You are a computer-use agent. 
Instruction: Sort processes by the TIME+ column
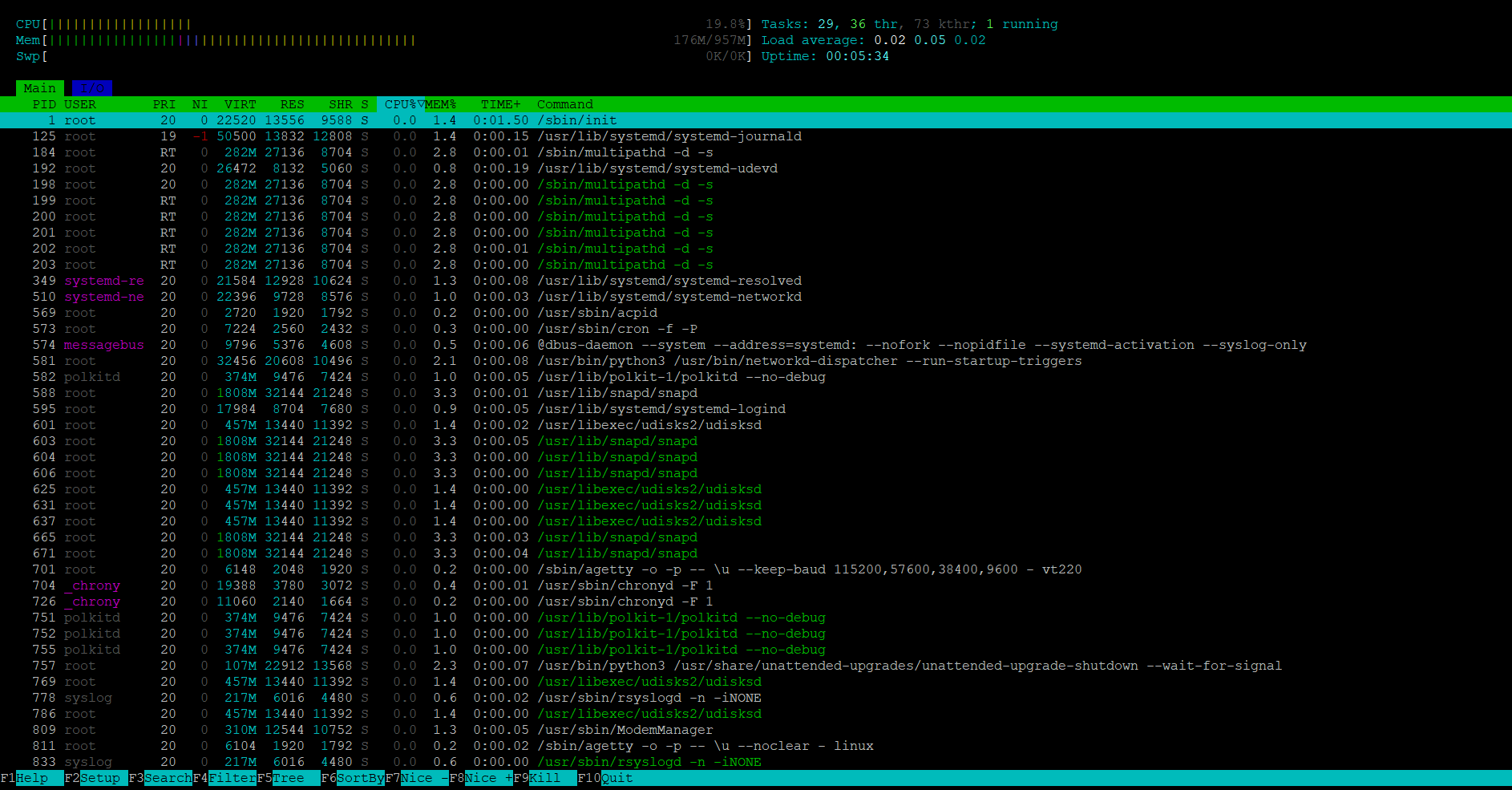[x=499, y=103]
